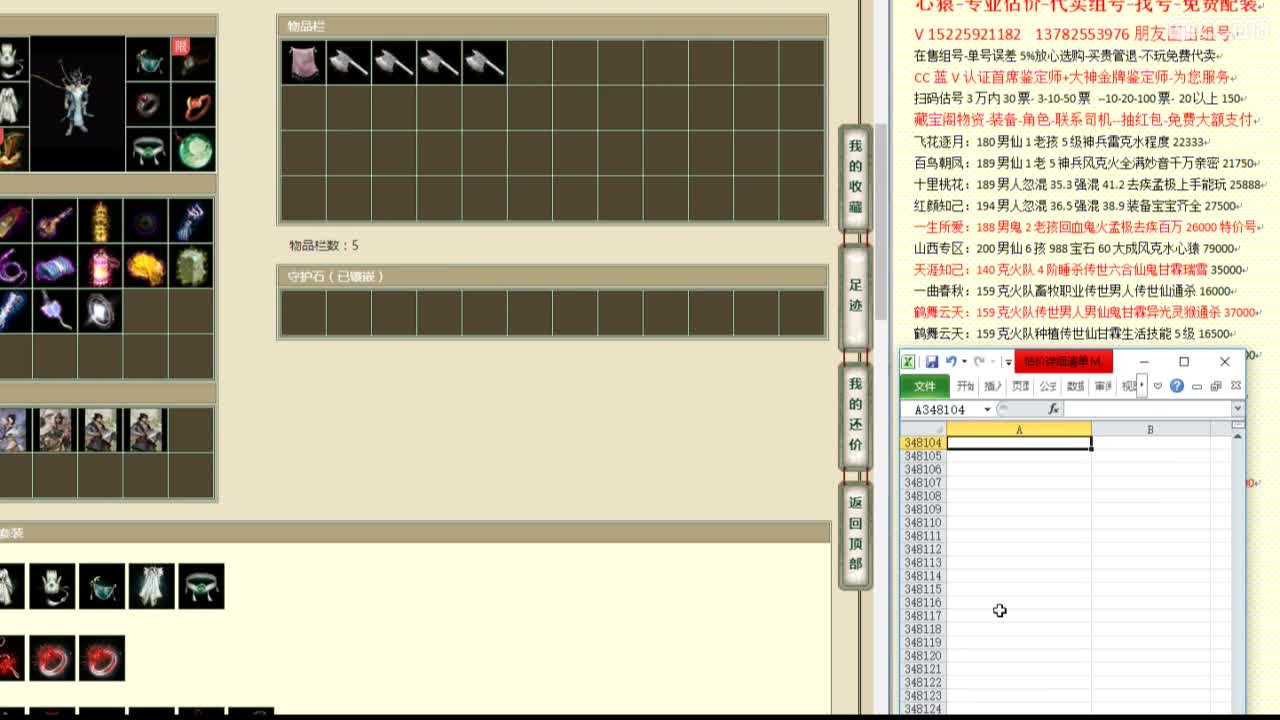Show more ribbon tabs with arrow button
The width and height of the screenshot is (1280, 720).
coord(1142,386)
